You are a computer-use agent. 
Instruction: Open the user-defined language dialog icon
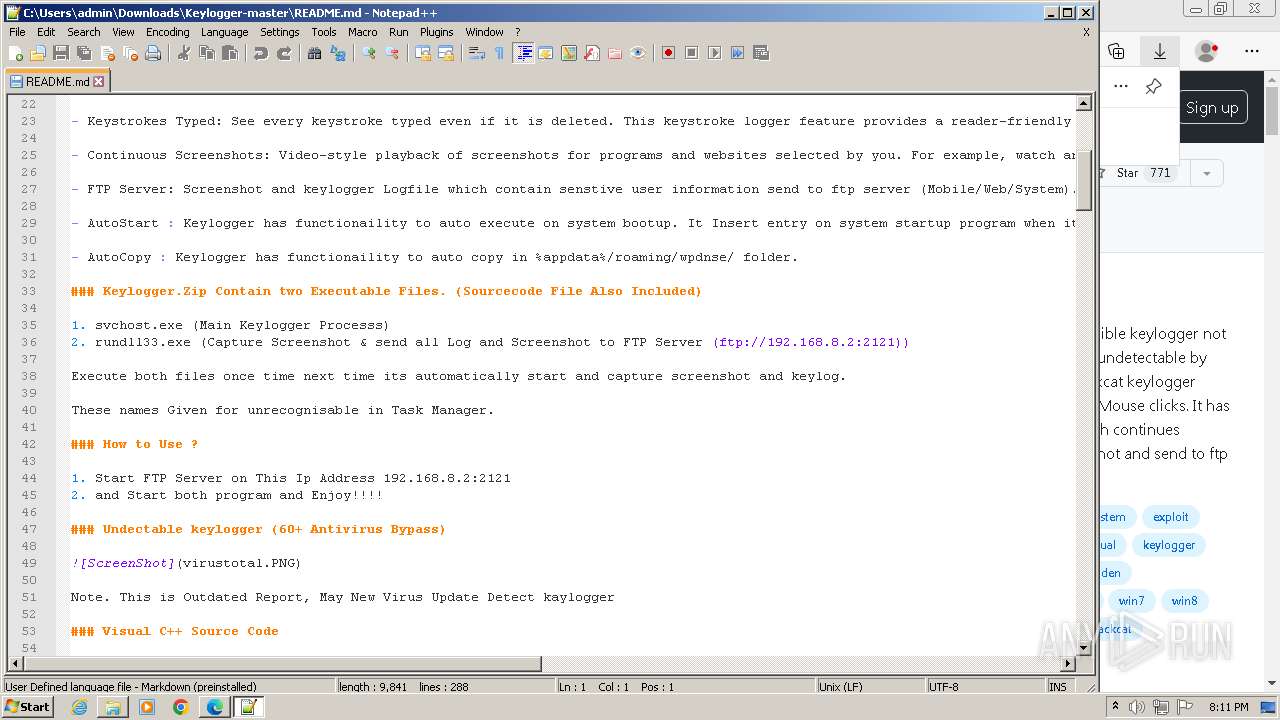tap(545, 53)
